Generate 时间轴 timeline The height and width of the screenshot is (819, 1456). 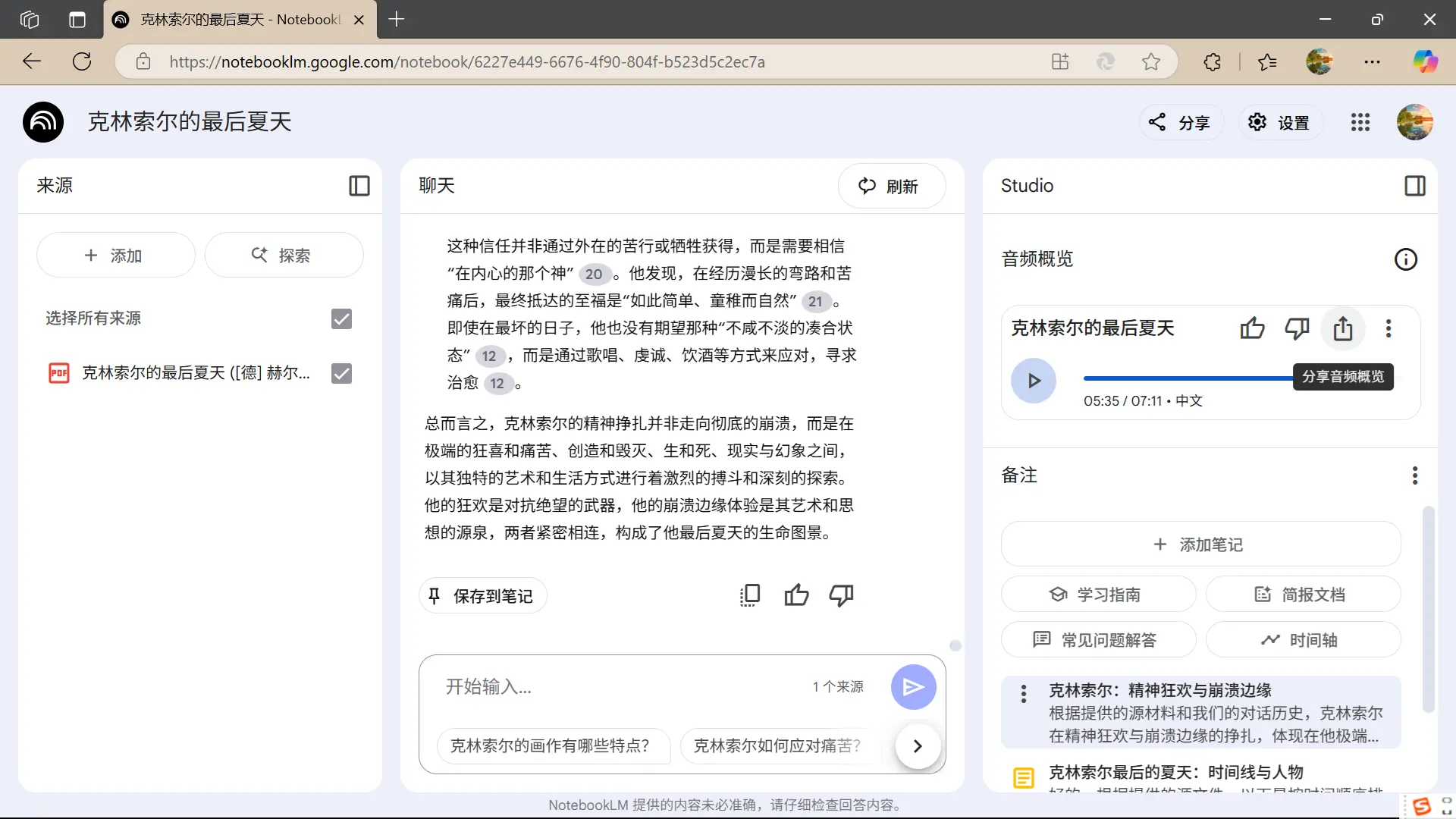(1304, 640)
